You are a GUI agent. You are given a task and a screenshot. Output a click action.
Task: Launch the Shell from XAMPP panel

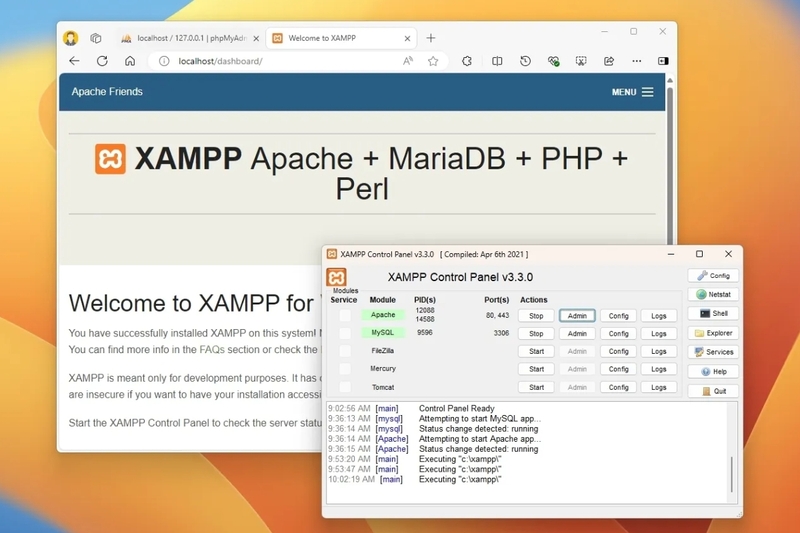[713, 313]
